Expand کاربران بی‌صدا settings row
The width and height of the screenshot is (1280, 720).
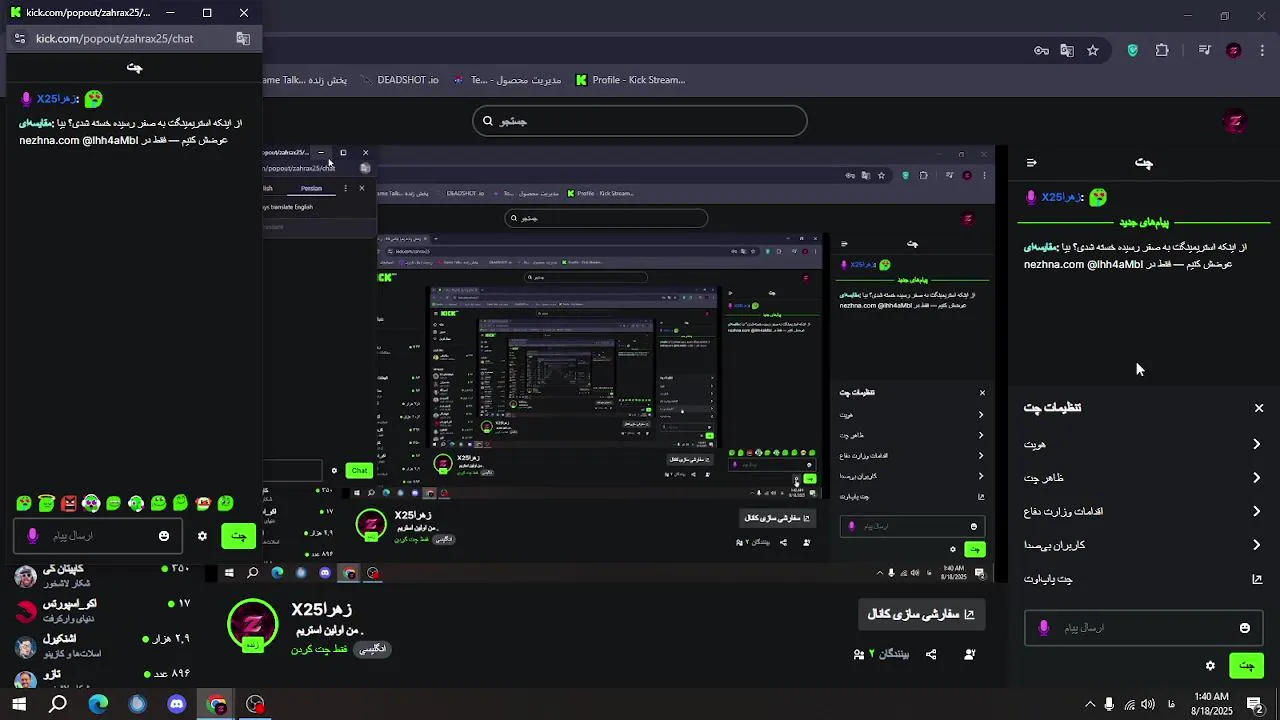tap(1143, 545)
